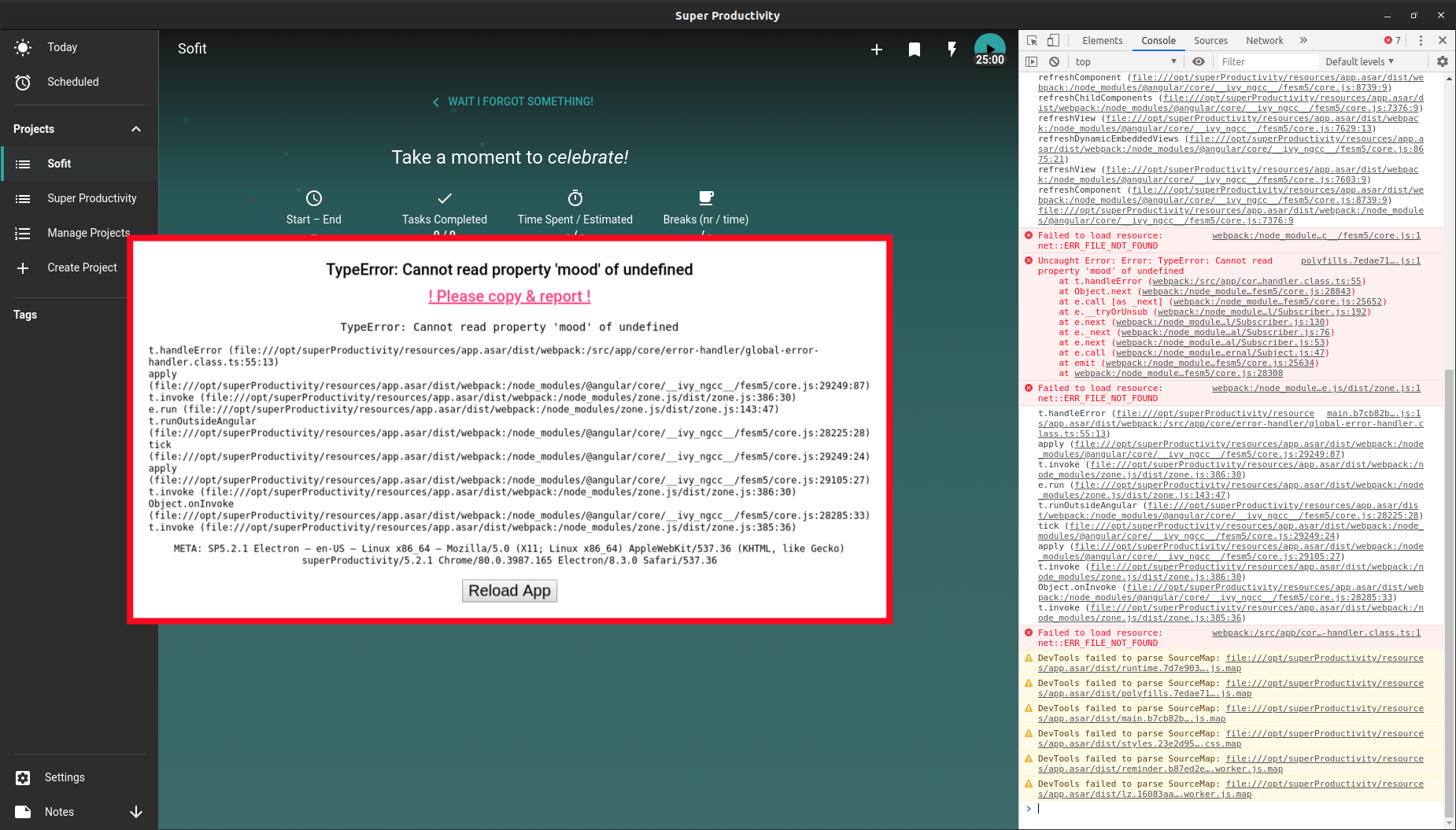The image size is (1456, 830).
Task: Select element inspector tool in DevTools
Action: click(x=1033, y=40)
